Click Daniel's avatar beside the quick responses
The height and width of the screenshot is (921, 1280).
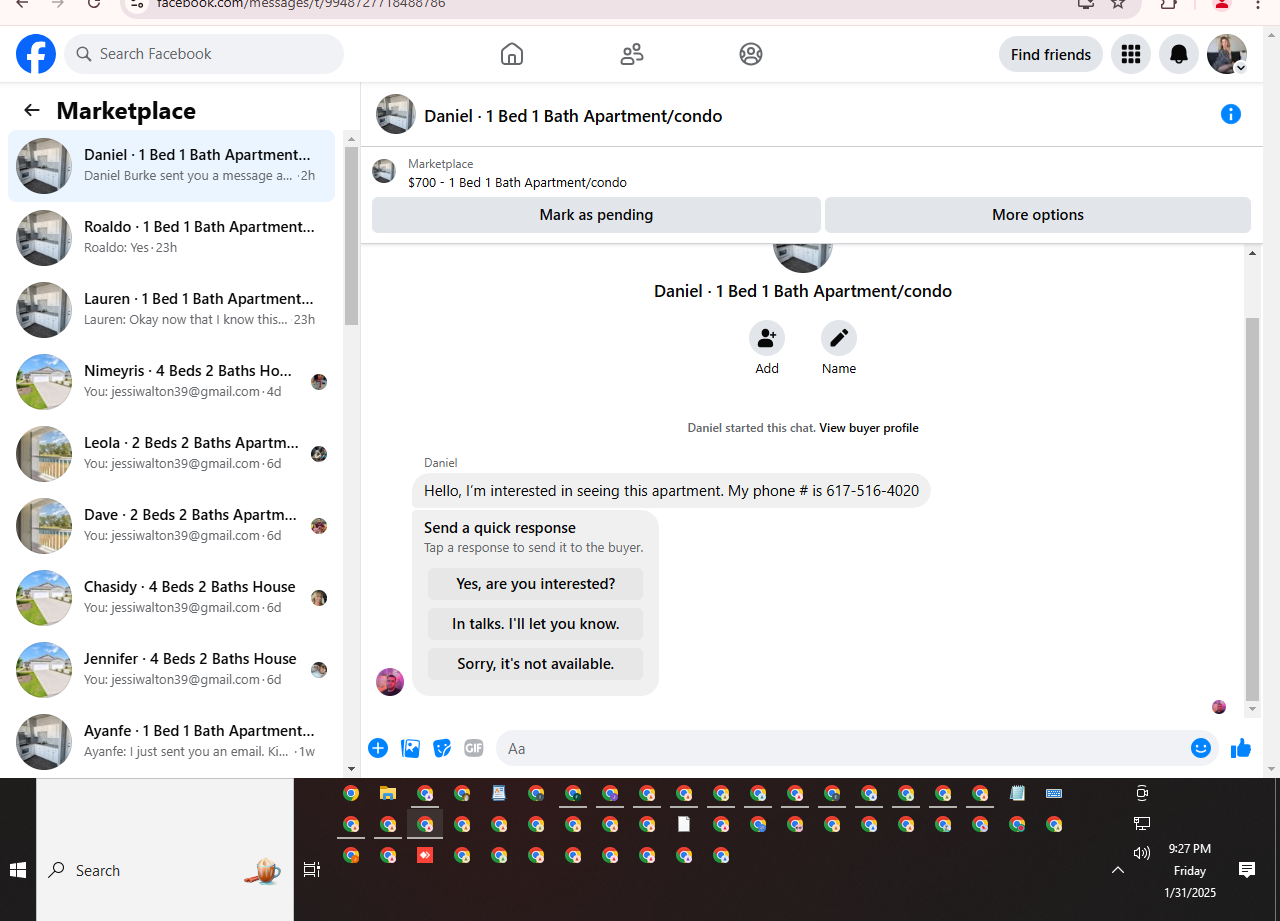[390, 682]
